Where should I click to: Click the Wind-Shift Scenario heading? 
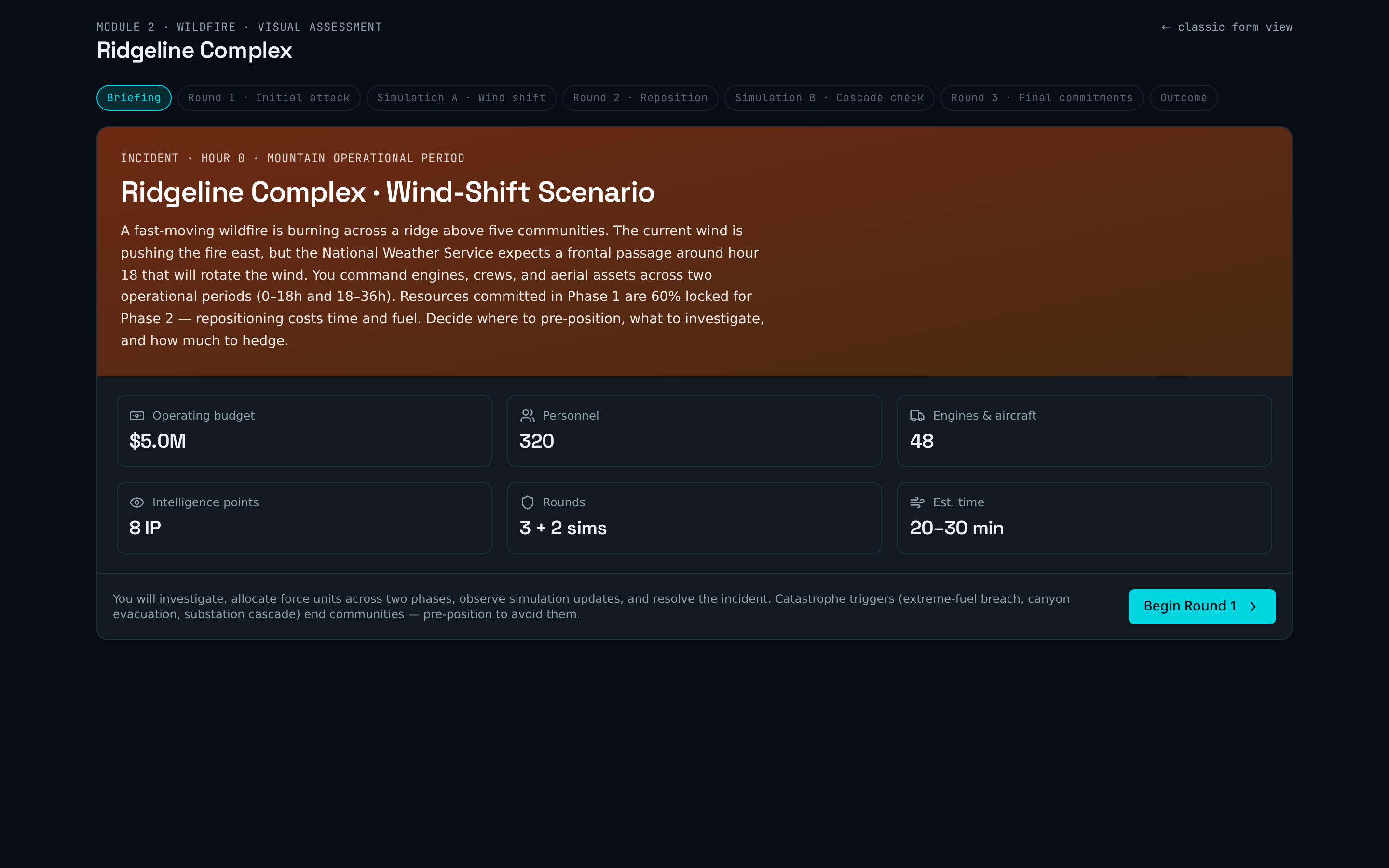(387, 192)
